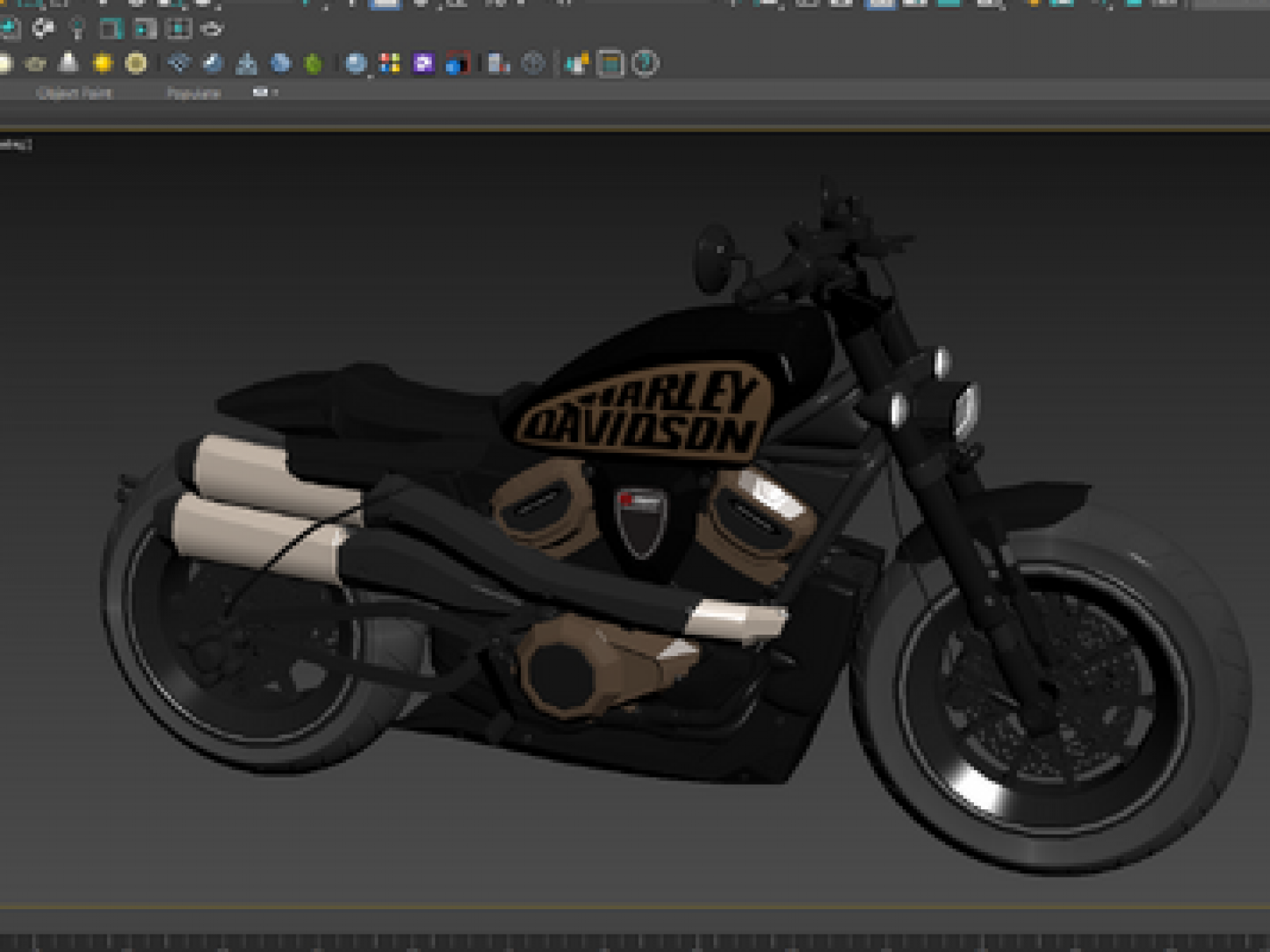Click the cyan and orange blocks icon
The height and width of the screenshot is (952, 1270).
577,63
